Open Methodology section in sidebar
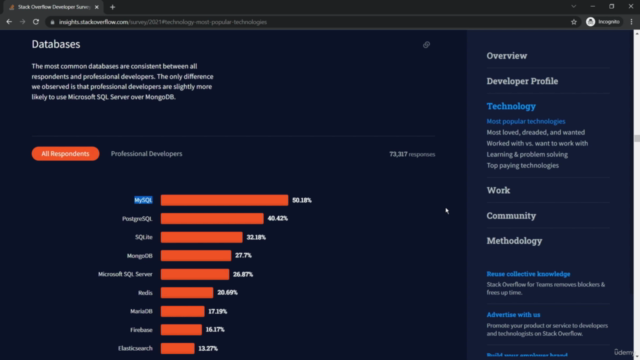Image resolution: width=640 pixels, height=360 pixels. pos(514,241)
